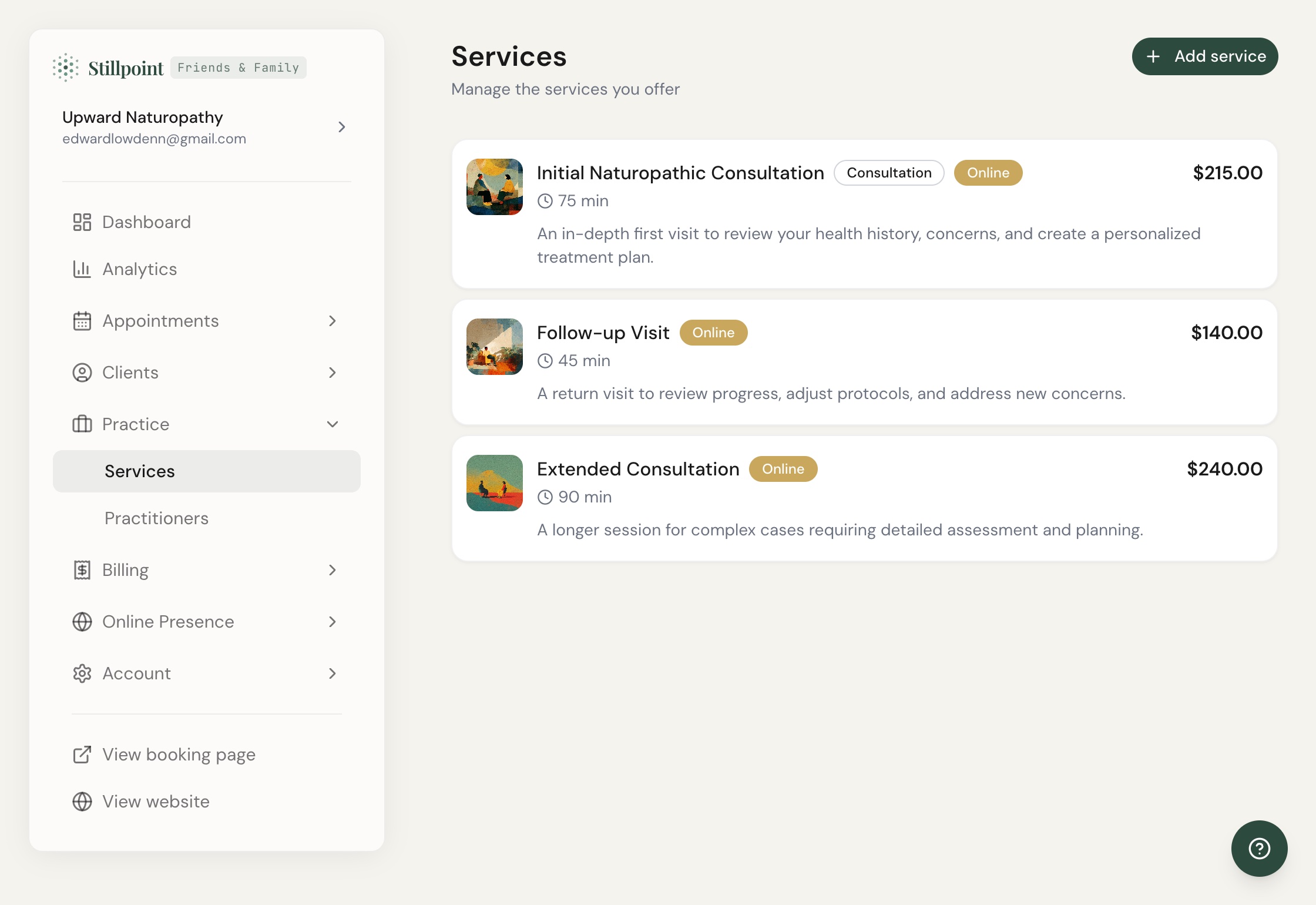This screenshot has width=1316, height=905.
Task: Click the Extended Consultation service title
Action: tap(638, 469)
